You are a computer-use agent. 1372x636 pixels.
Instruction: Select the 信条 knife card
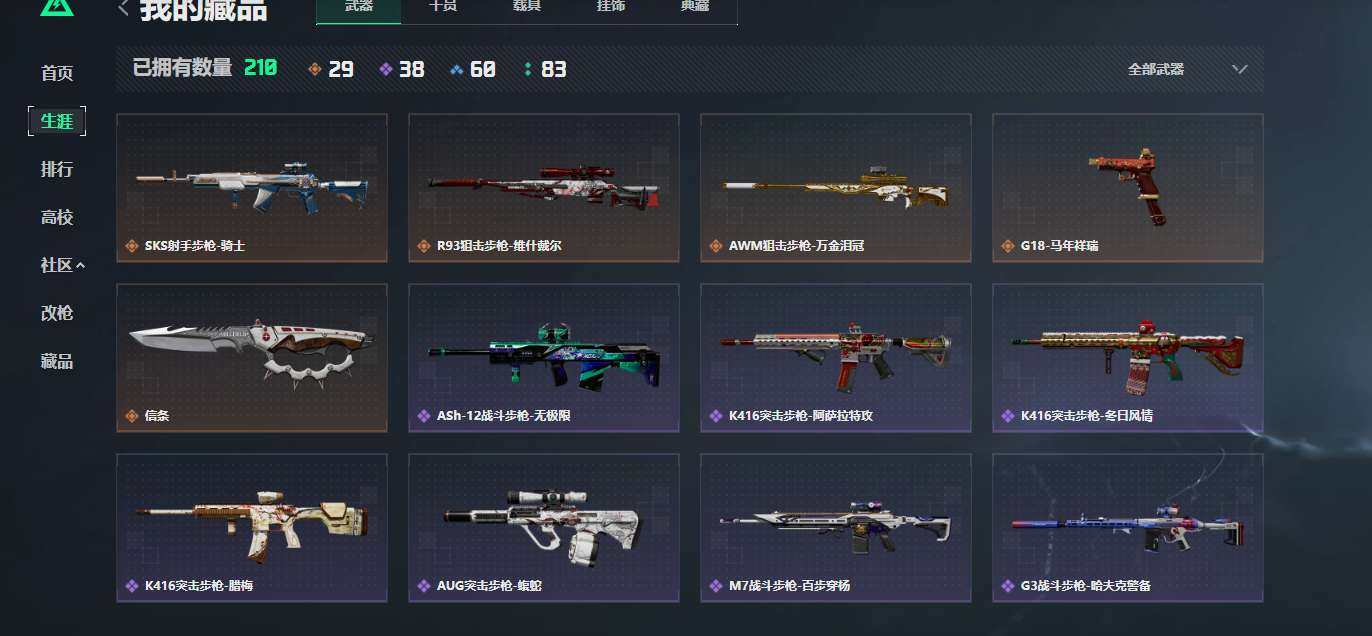tap(252, 358)
